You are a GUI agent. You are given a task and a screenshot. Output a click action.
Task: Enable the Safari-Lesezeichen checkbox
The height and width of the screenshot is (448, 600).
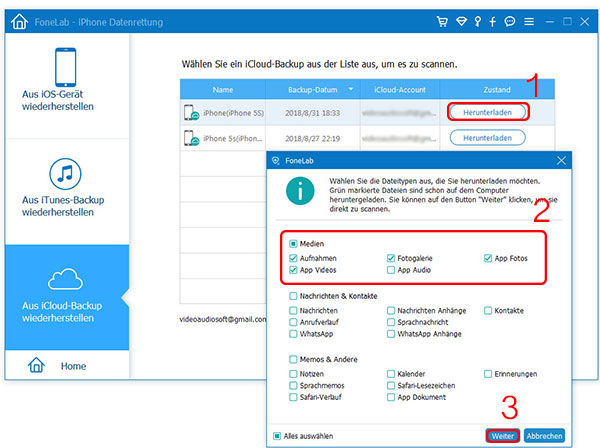[391, 385]
